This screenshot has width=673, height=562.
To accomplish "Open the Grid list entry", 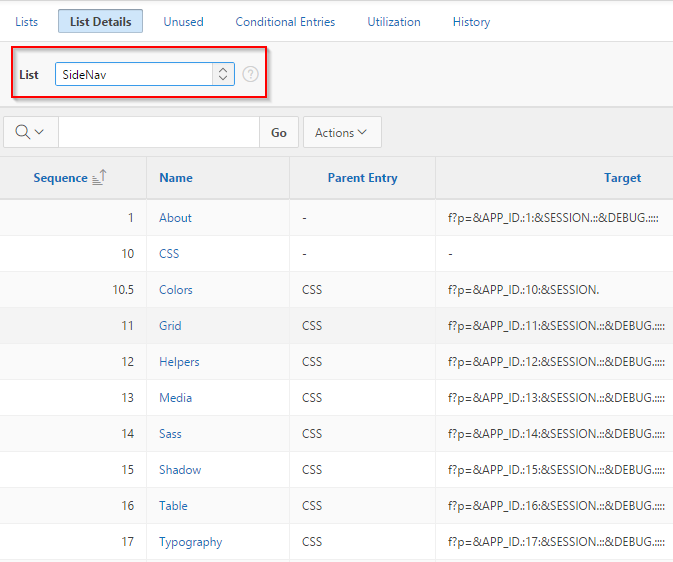I will [170, 326].
